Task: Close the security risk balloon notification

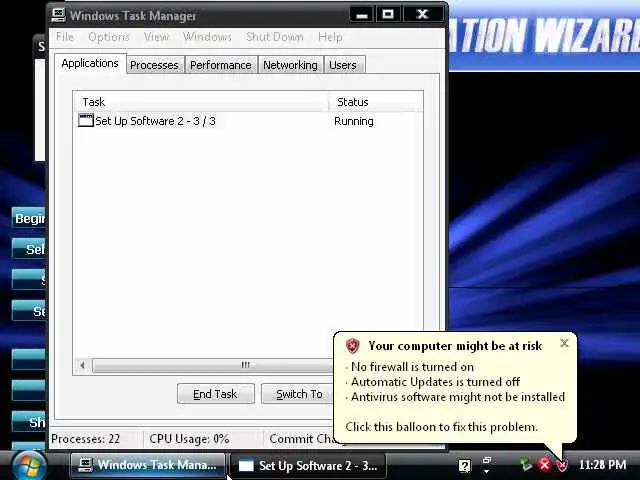Action: [564, 343]
